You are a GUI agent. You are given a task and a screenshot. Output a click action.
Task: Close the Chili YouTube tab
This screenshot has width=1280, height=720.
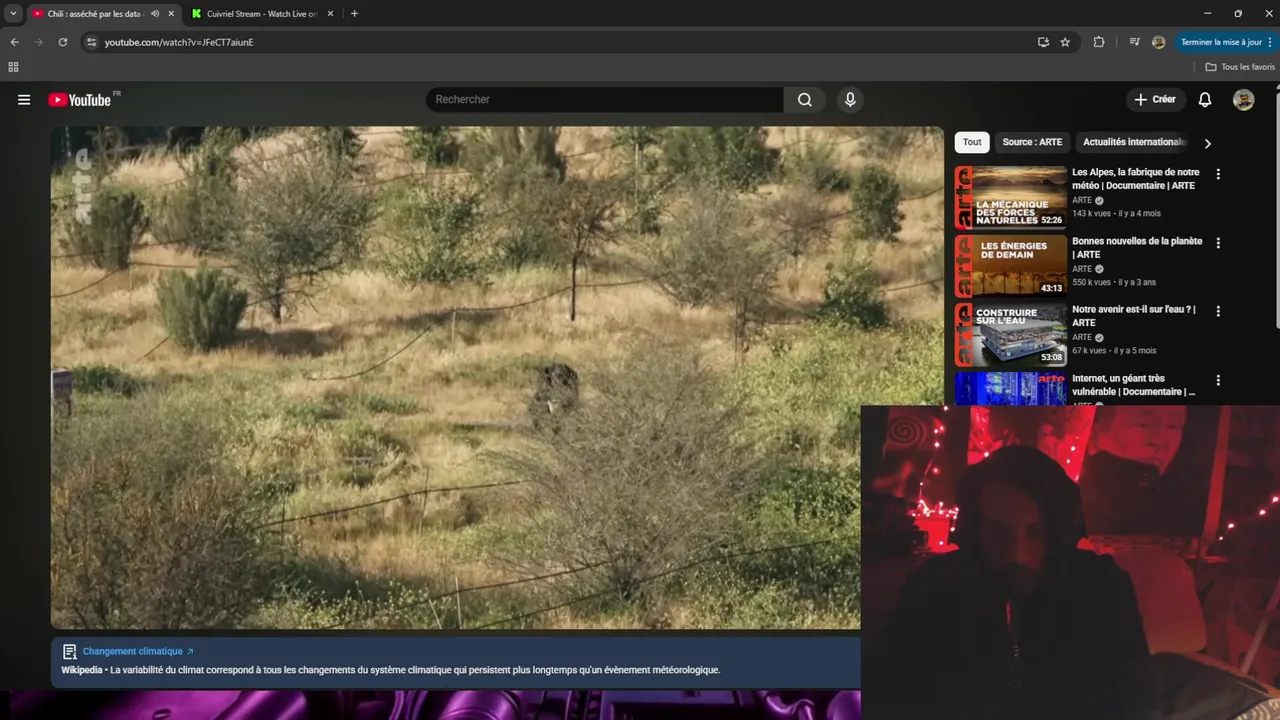[x=171, y=14]
